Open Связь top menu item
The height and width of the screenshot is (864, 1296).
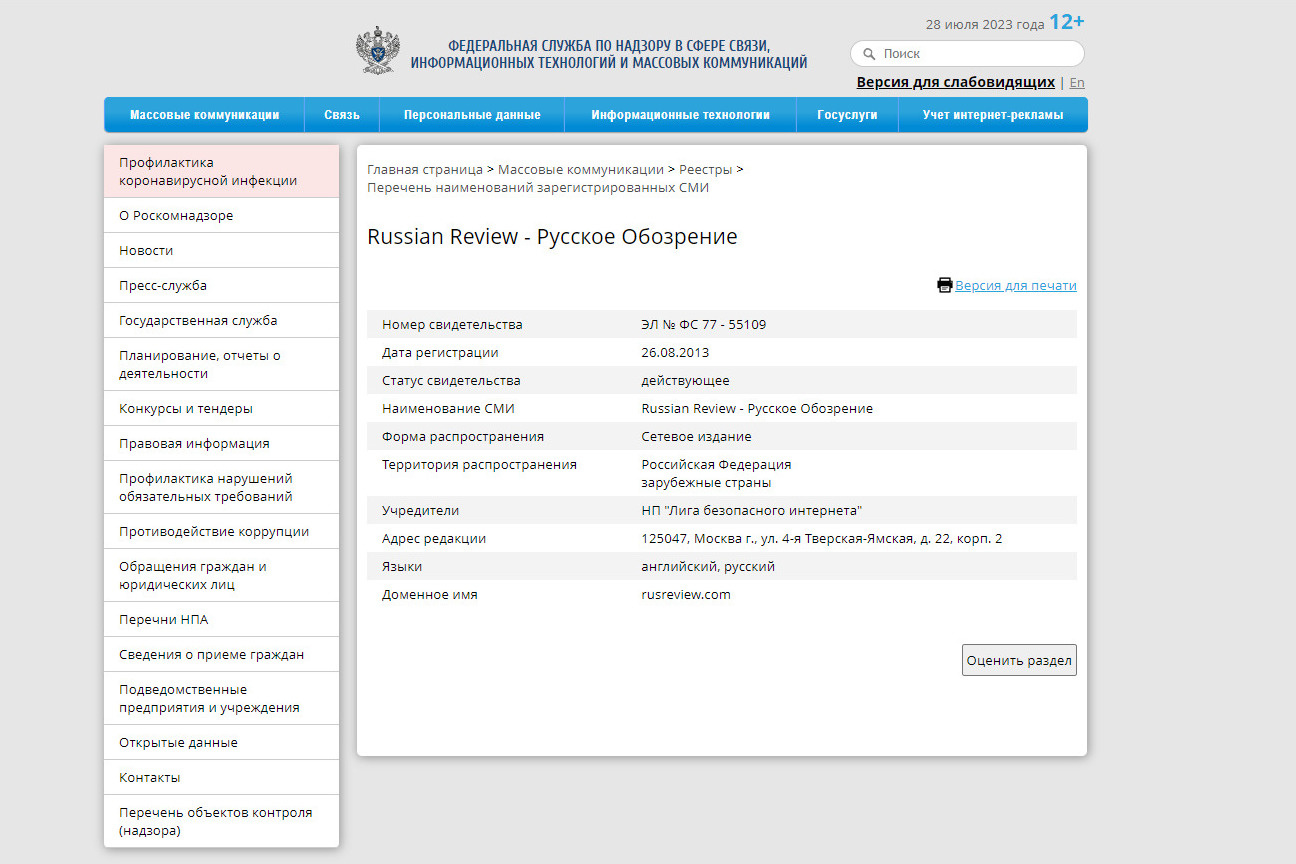click(x=342, y=115)
